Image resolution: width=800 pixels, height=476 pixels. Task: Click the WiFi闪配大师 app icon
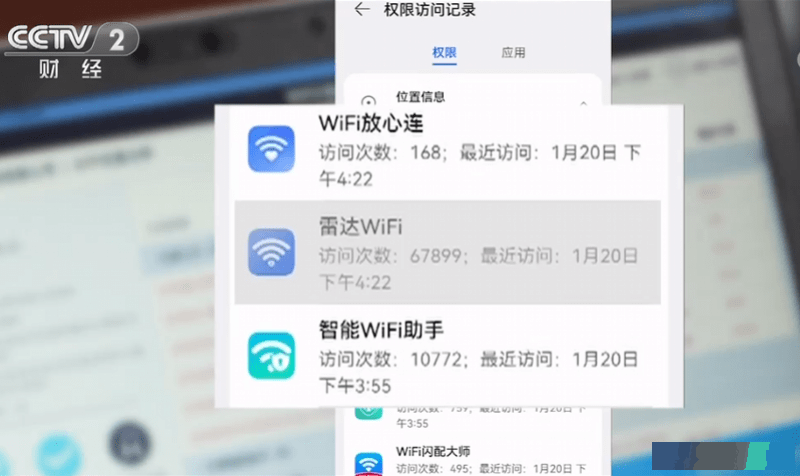click(368, 463)
